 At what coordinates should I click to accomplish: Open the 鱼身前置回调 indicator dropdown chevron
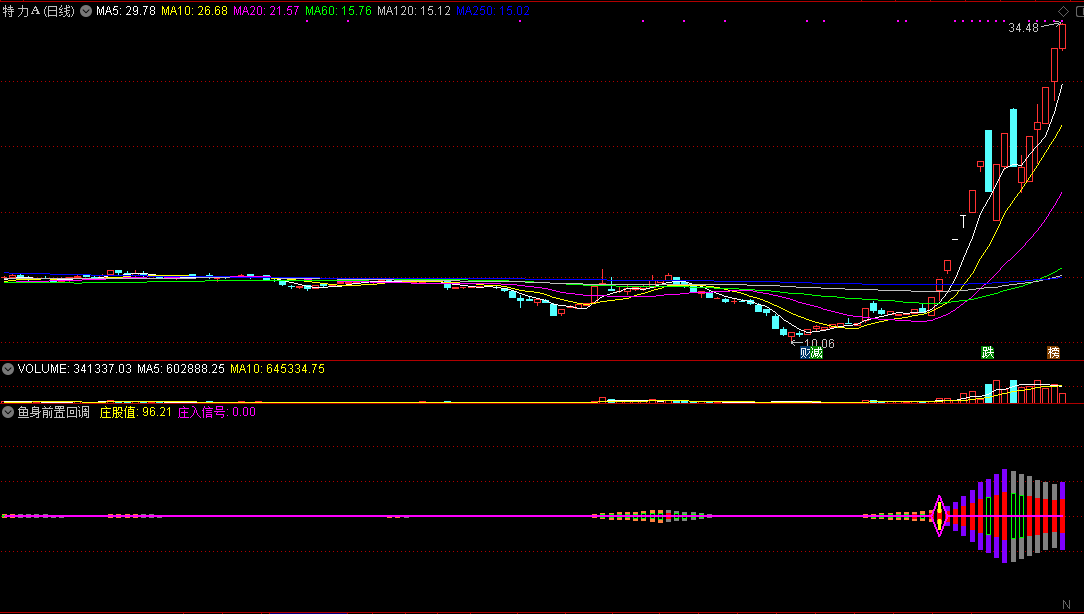(x=8, y=412)
